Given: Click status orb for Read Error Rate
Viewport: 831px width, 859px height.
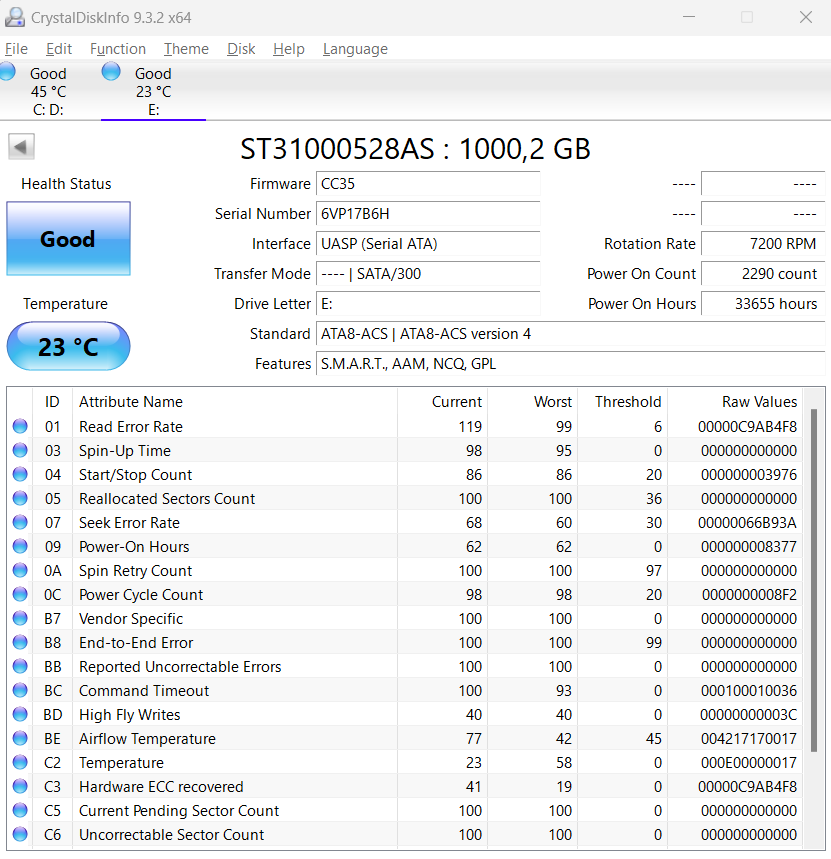Looking at the screenshot, I should pos(20,427).
